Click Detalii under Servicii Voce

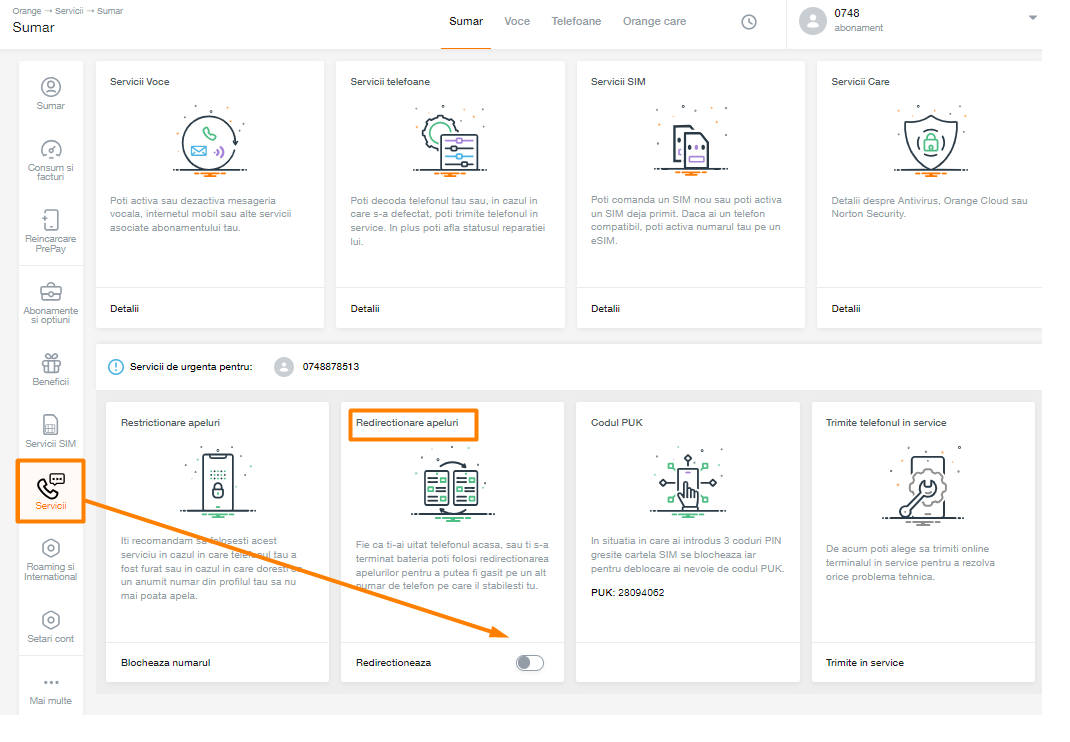(124, 309)
